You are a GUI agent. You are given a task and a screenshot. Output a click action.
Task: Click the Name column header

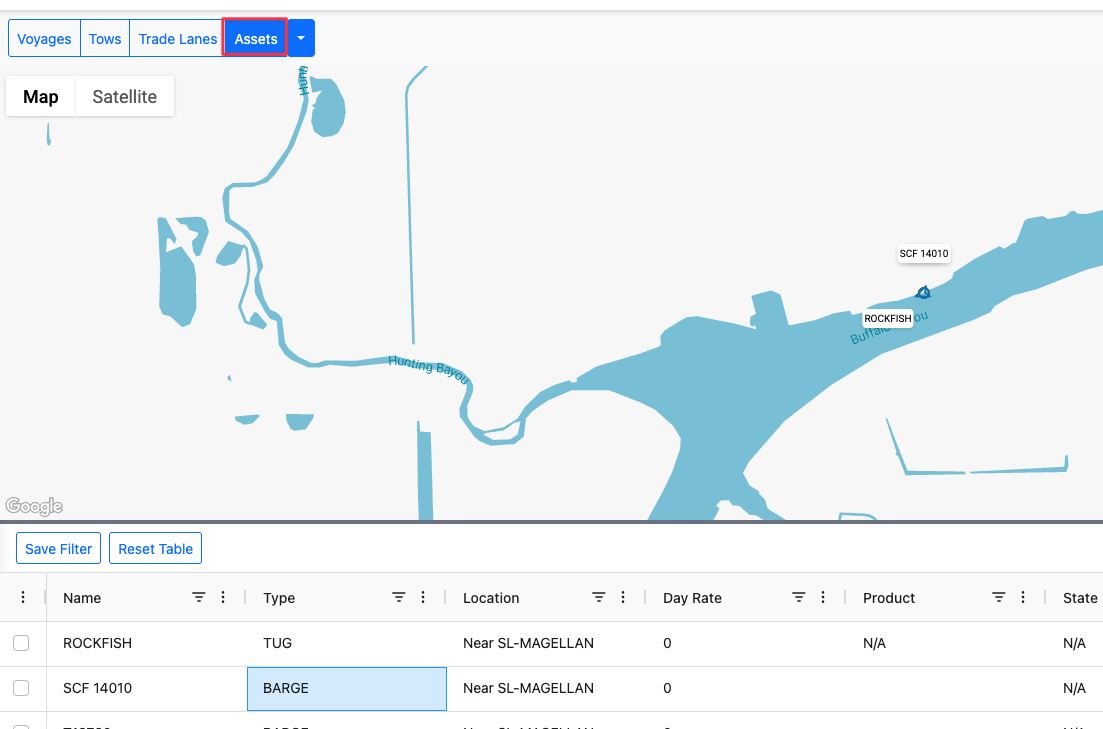(82, 598)
